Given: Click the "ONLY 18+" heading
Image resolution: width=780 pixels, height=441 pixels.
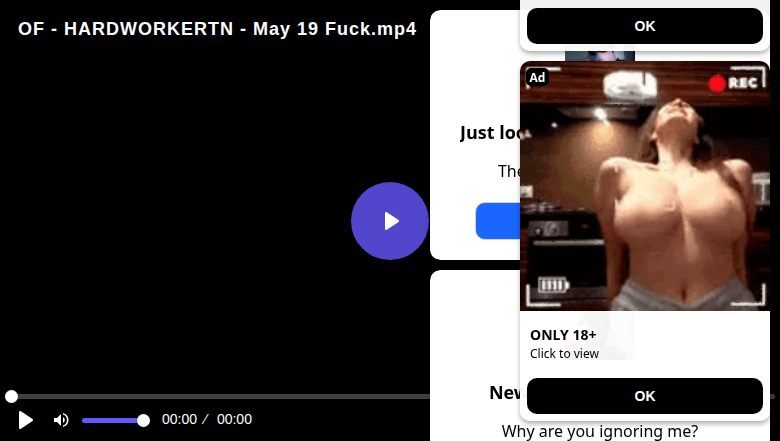Looking at the screenshot, I should tap(563, 335).
